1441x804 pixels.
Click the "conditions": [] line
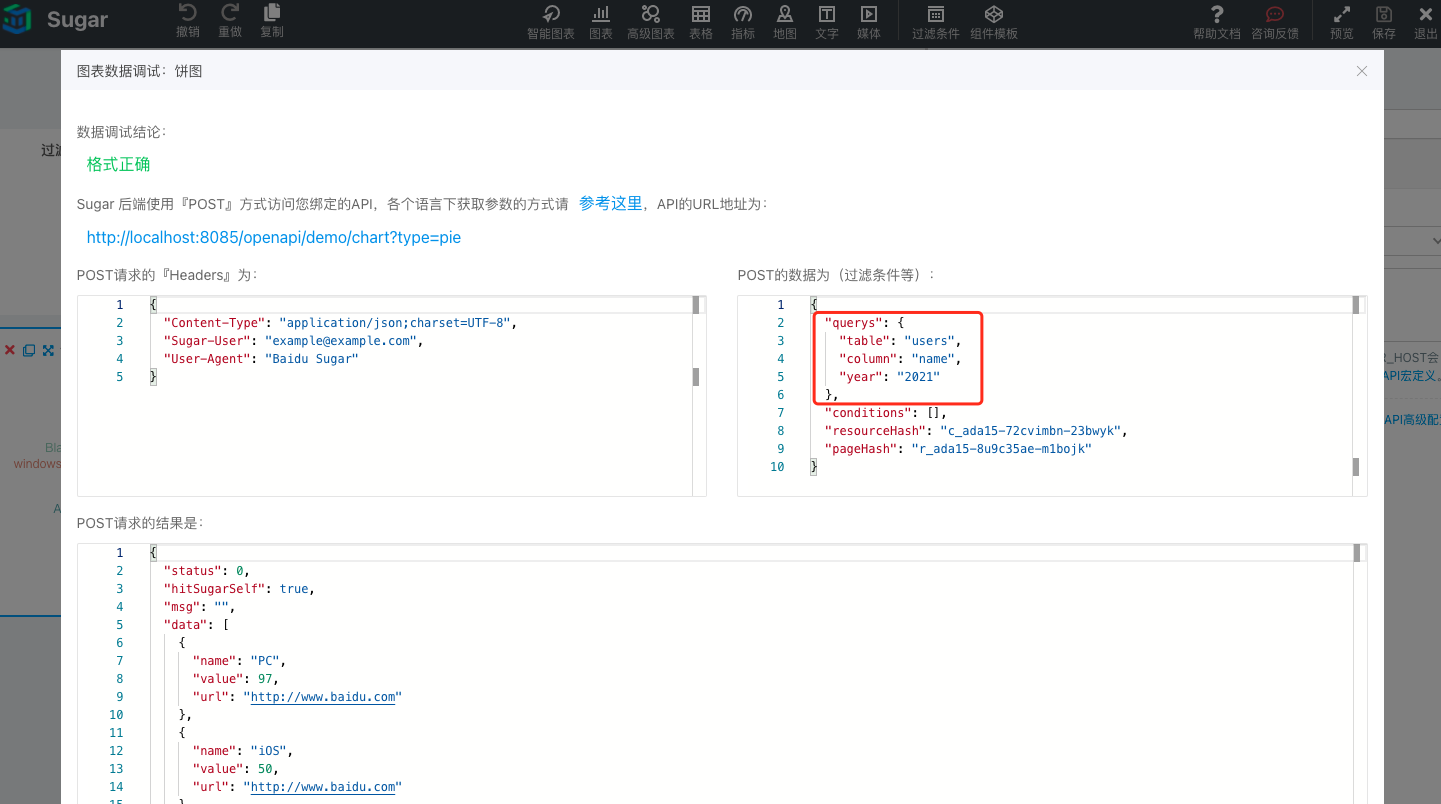[885, 413]
